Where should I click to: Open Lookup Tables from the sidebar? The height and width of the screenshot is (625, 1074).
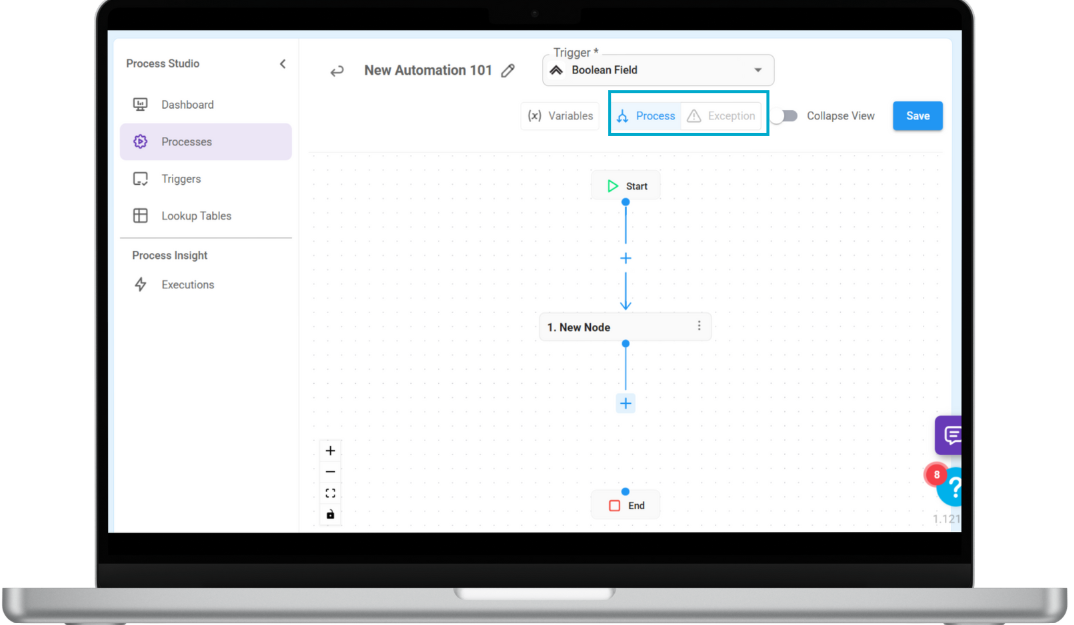[x=196, y=216]
